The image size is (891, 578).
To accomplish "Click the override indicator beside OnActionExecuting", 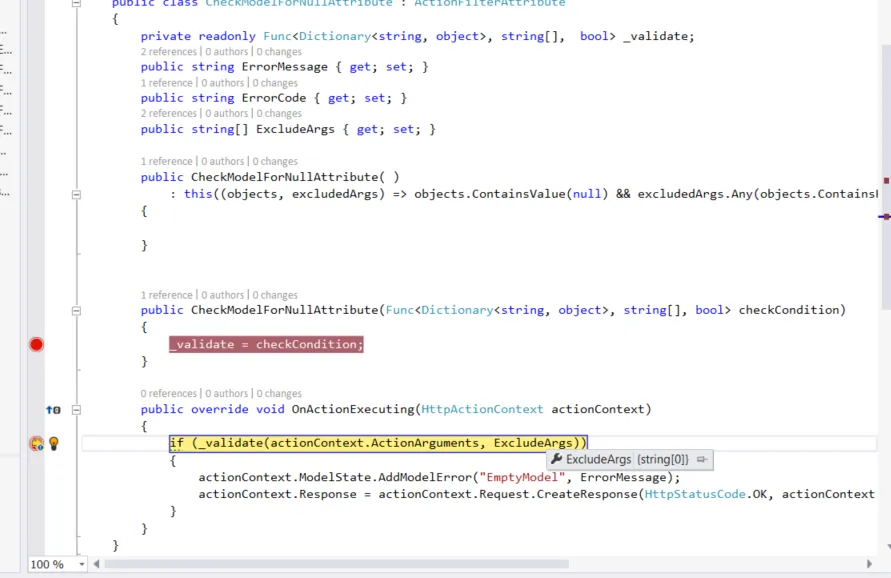I will pos(53,410).
